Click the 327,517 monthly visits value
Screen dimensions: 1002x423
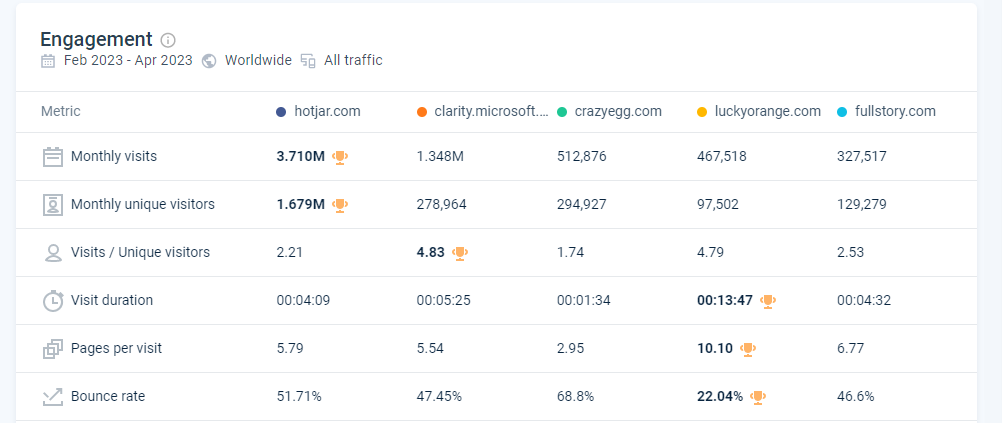click(x=861, y=157)
